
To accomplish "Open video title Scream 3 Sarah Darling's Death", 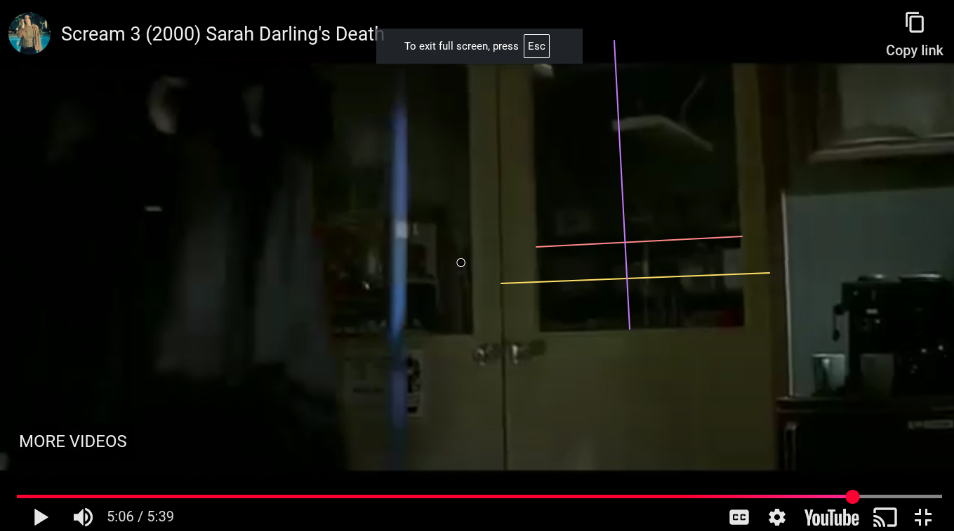I will pyautogui.click(x=222, y=34).
